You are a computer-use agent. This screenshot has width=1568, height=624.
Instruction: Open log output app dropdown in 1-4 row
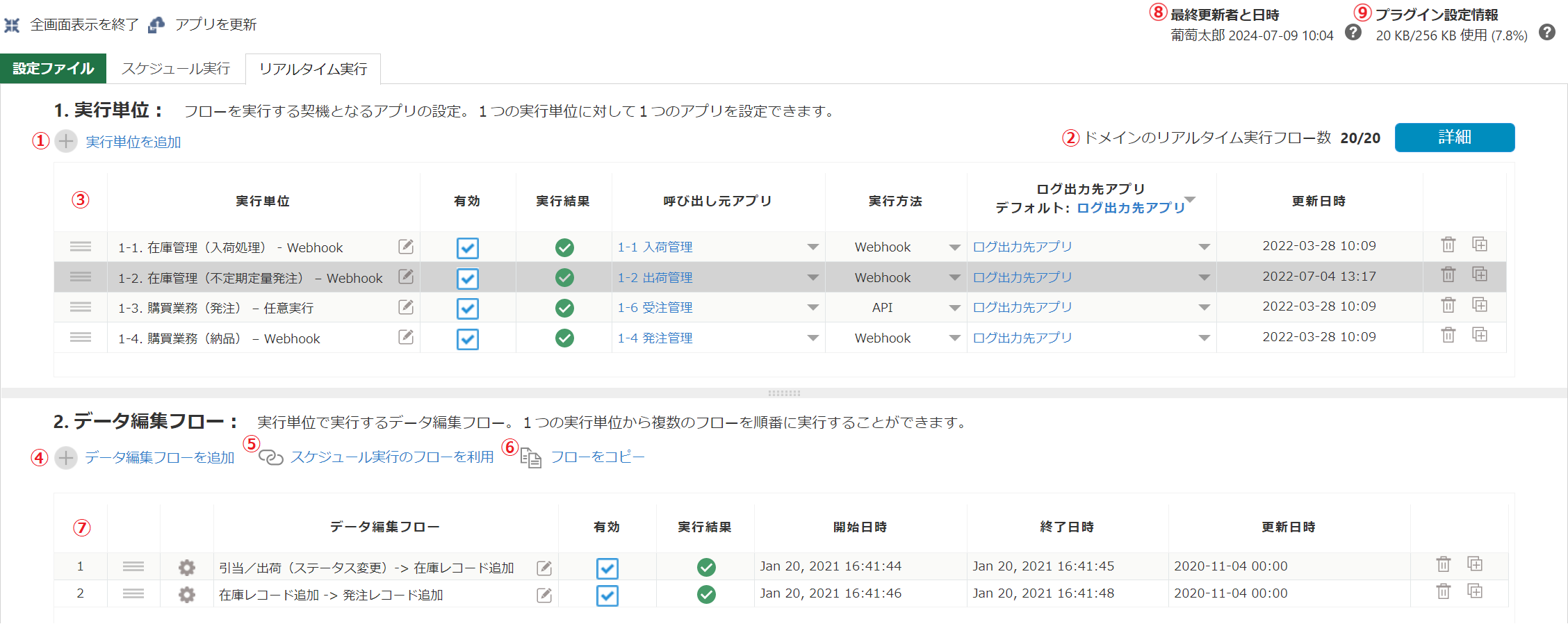[x=1204, y=338]
